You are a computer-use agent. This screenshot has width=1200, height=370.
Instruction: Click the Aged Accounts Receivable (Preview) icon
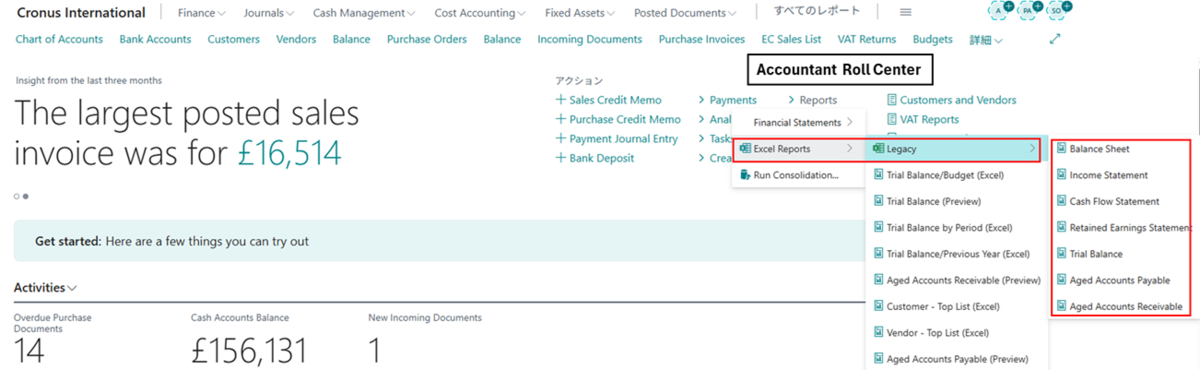tap(879, 280)
